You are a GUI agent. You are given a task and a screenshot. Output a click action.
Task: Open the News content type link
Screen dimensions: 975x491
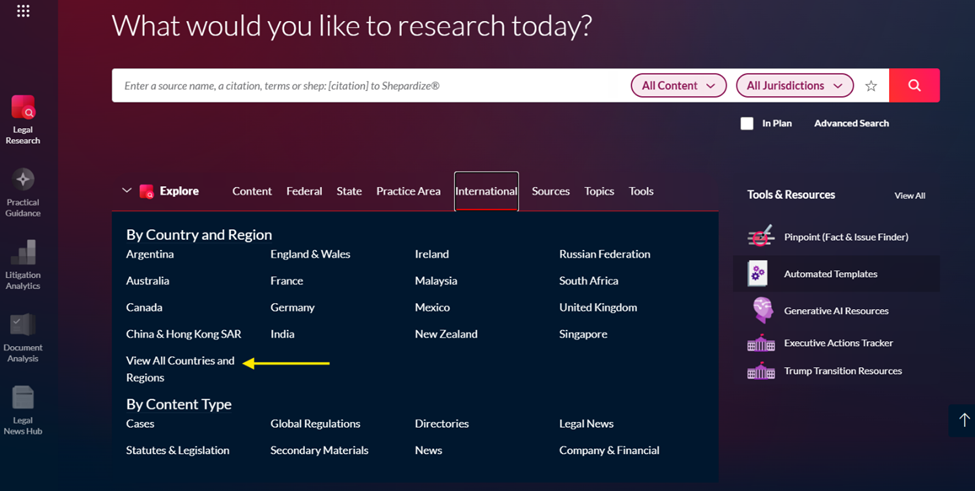[428, 451]
